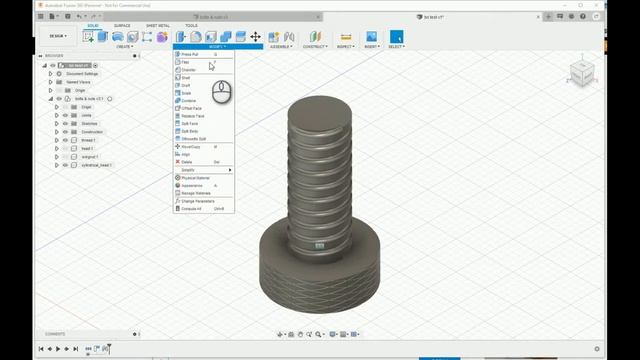Toggle visibility eye of Joints folder
640x360 pixels.
point(65,116)
